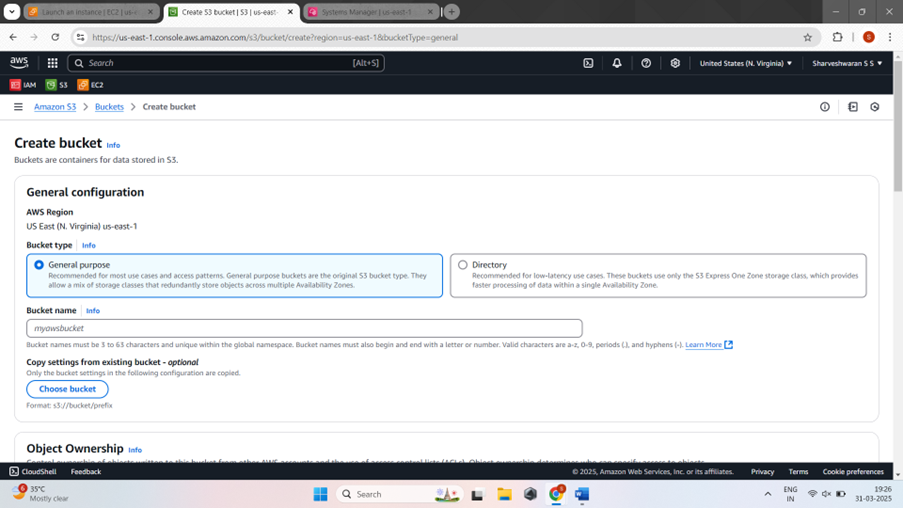Open the EC2 favorites shortcut
The image size is (903, 508).
[90, 85]
